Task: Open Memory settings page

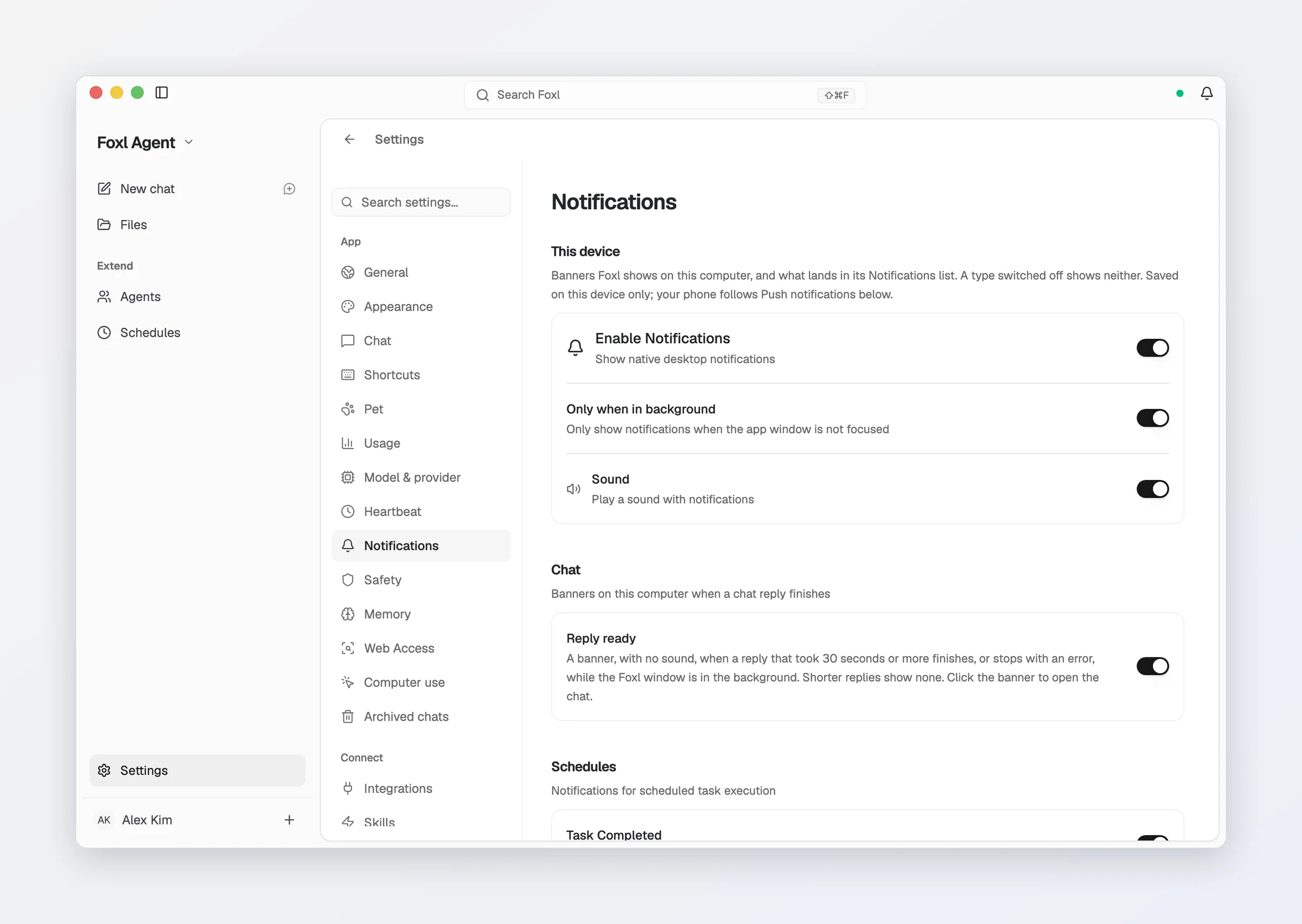Action: (421, 614)
